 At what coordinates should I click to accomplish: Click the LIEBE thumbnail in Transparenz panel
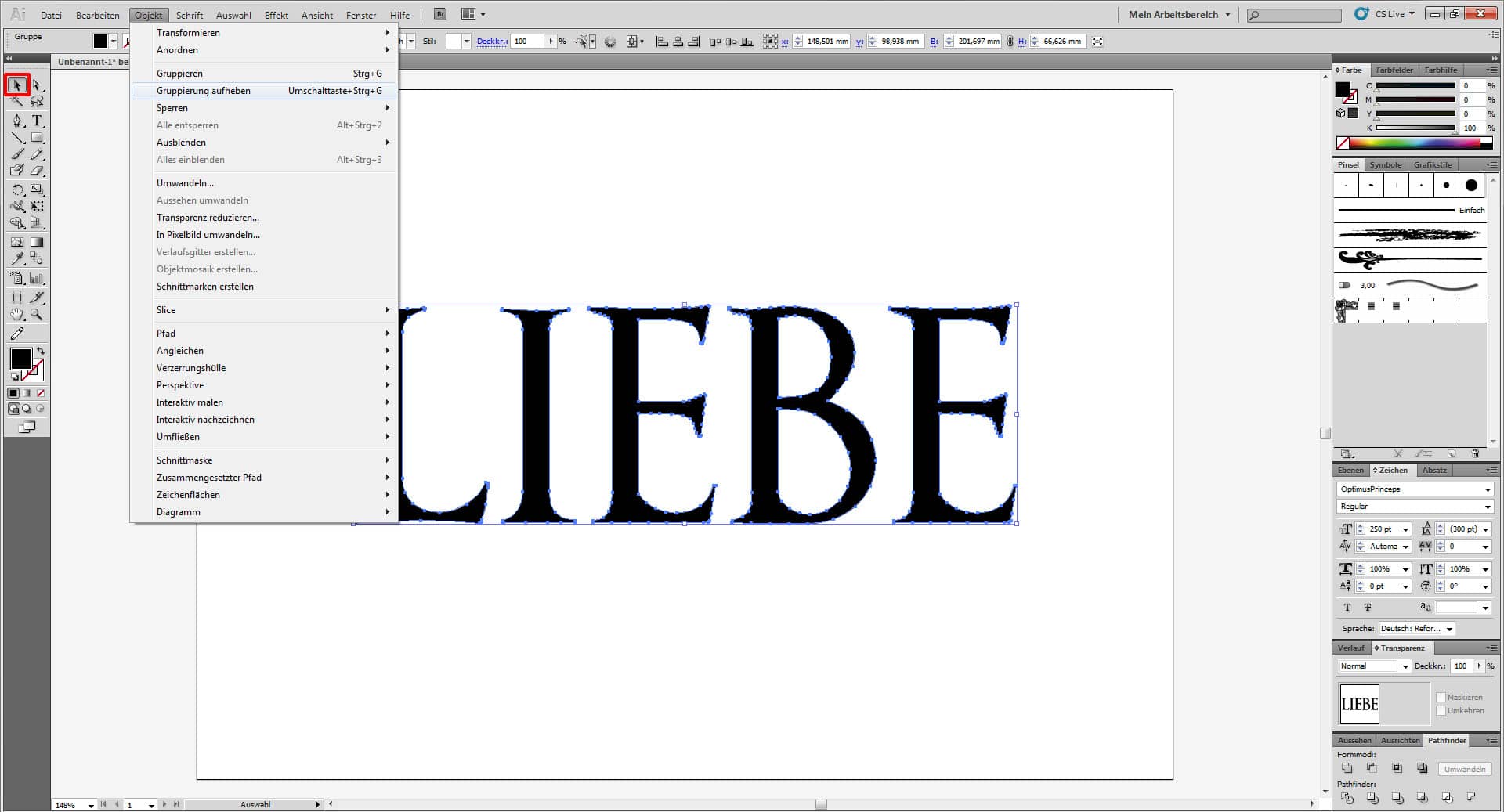point(1359,703)
